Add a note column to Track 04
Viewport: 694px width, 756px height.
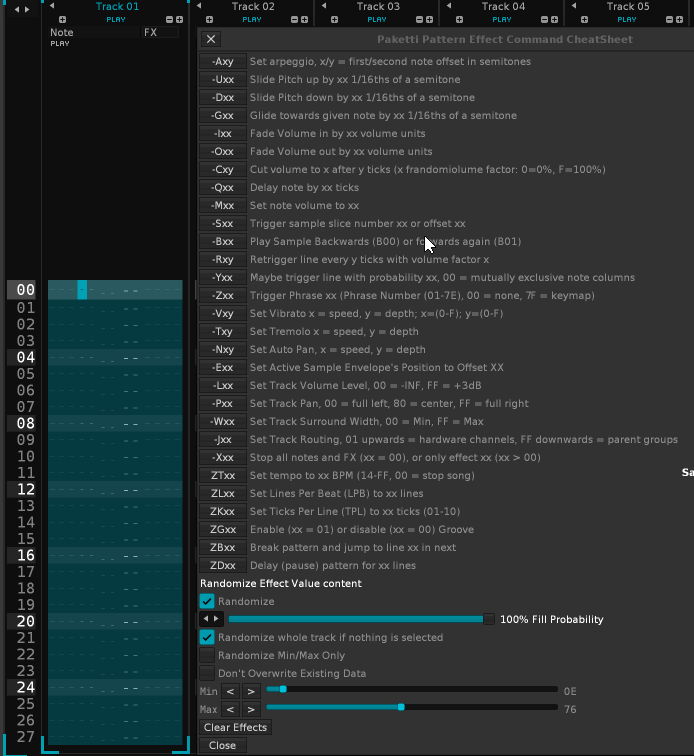459,20
